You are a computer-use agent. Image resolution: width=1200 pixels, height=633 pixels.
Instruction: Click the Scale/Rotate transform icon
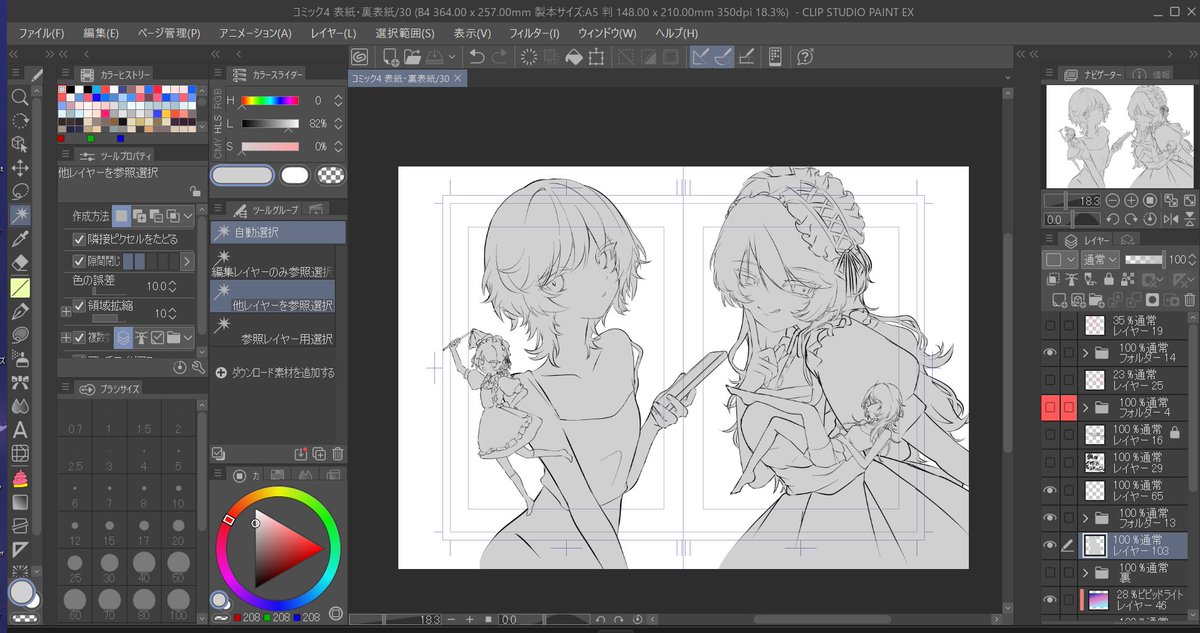coord(597,57)
